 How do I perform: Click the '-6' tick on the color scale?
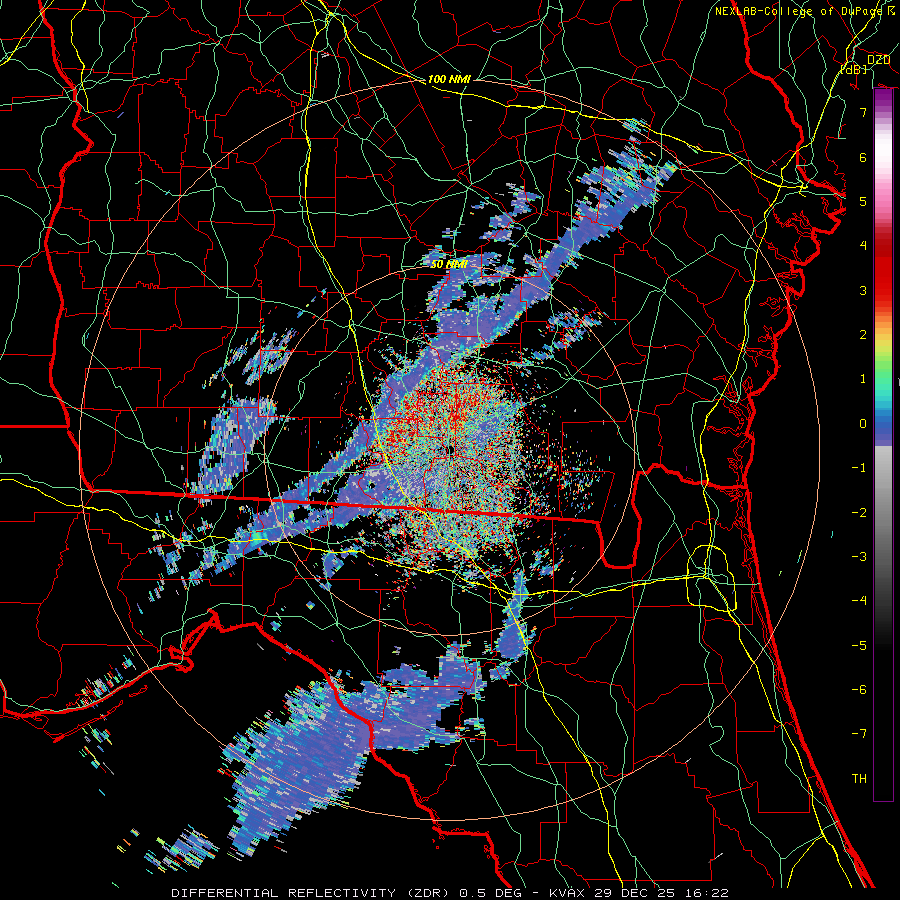pyautogui.click(x=859, y=690)
